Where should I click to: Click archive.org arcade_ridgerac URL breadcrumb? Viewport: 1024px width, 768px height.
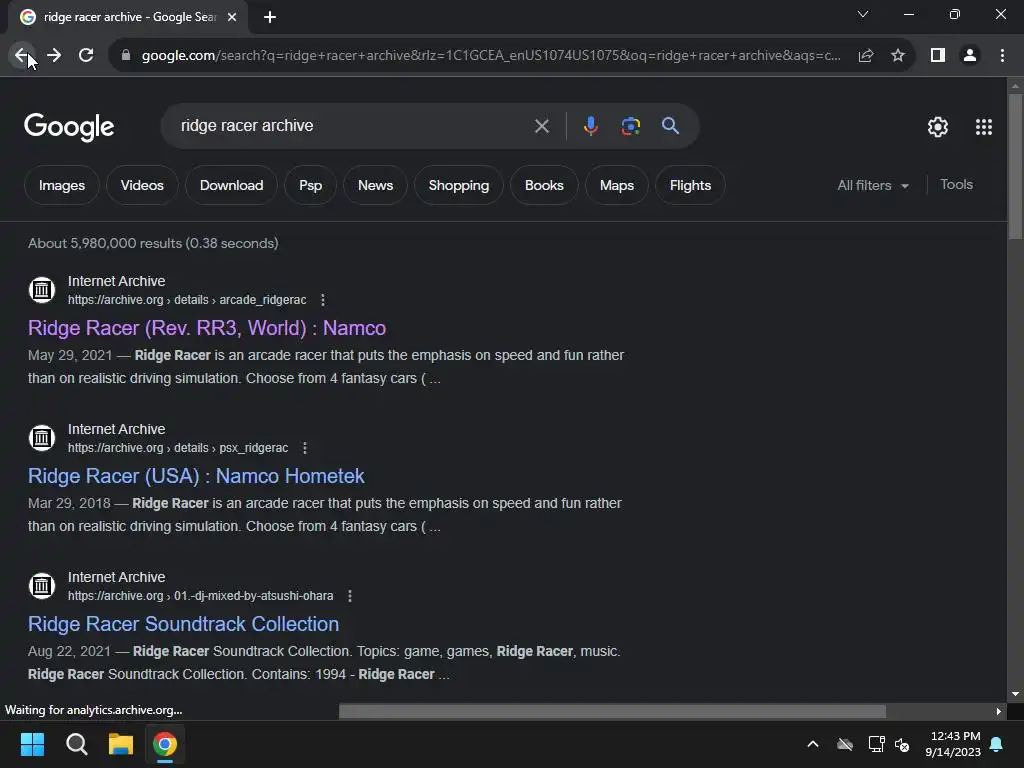187,300
